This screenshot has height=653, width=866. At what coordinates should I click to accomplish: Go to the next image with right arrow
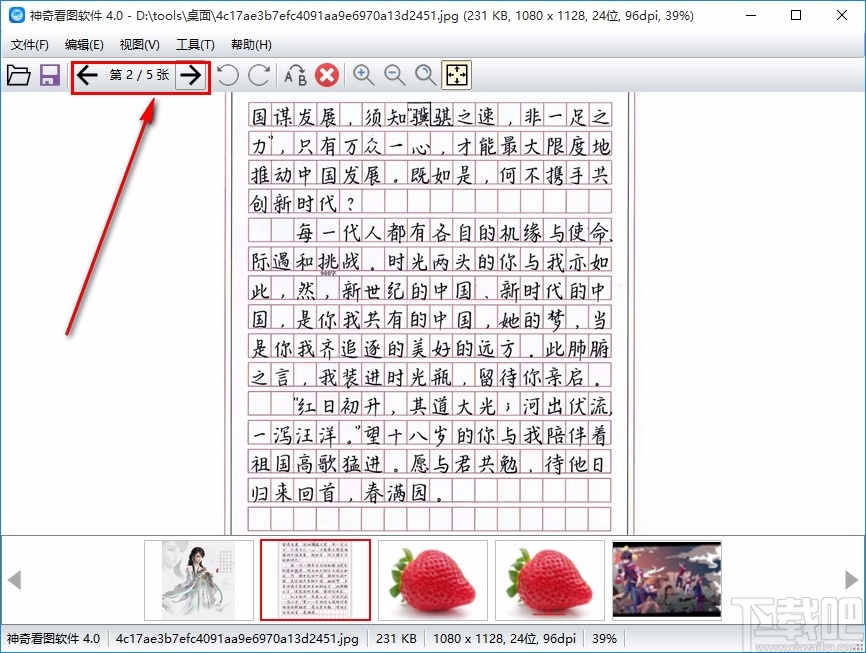coord(191,75)
